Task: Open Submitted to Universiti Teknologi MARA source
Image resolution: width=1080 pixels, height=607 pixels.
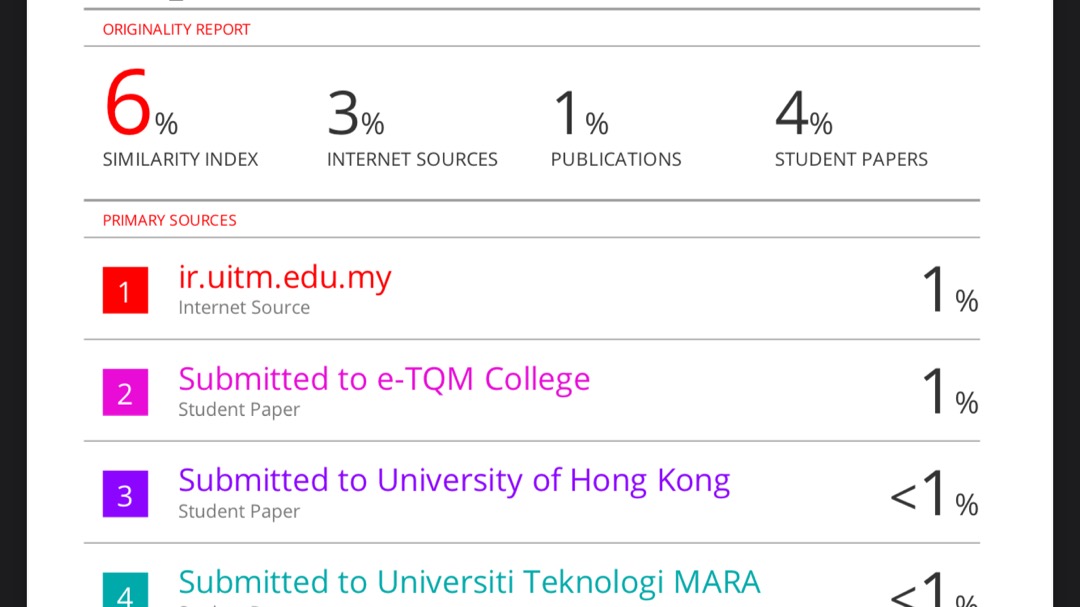Action: coord(469,582)
